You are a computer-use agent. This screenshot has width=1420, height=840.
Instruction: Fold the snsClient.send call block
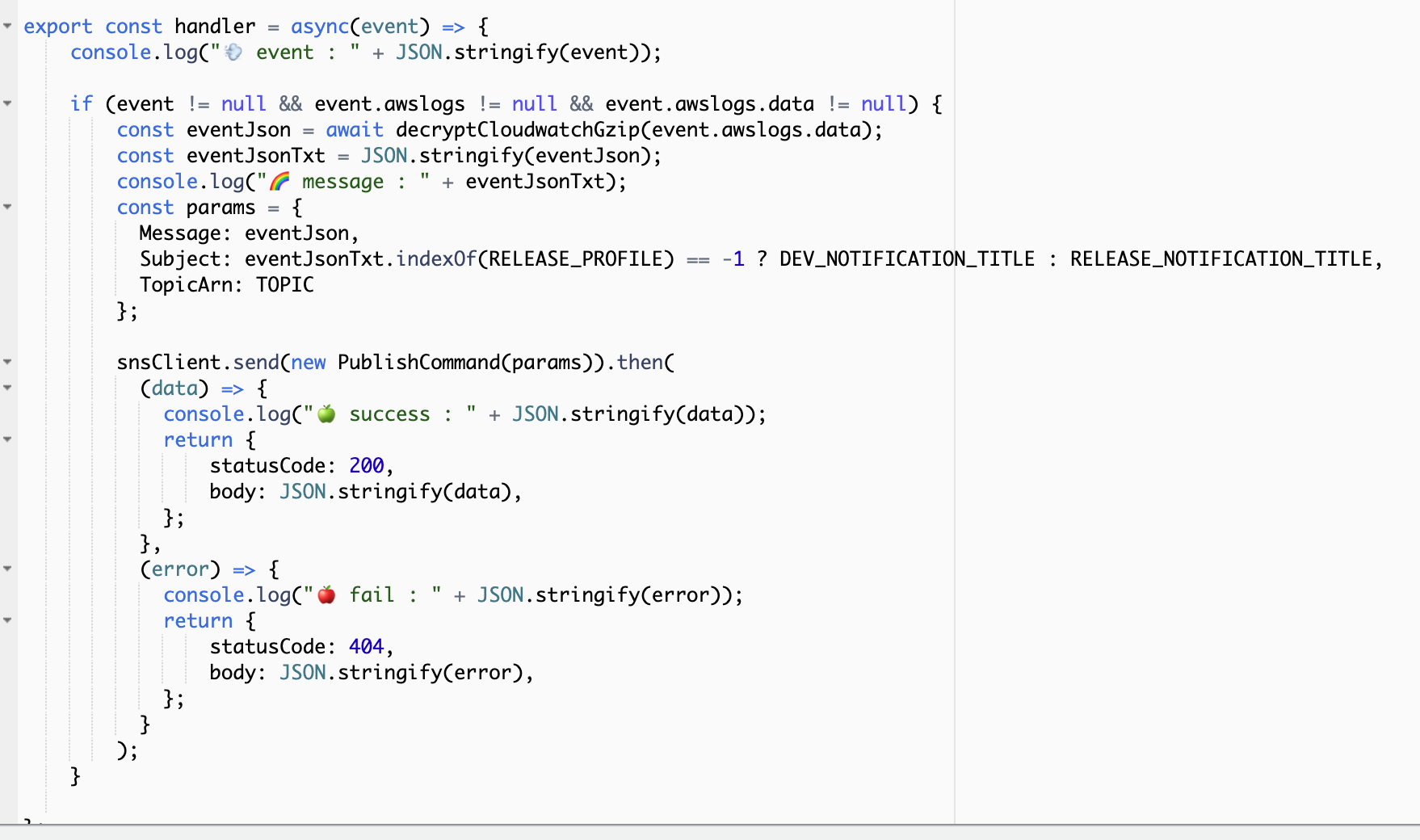(x=7, y=362)
